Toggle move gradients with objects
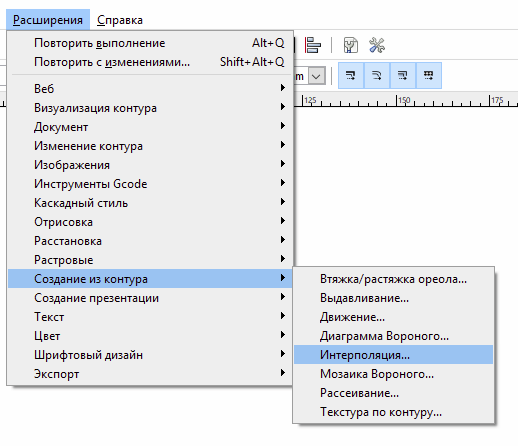 403,75
